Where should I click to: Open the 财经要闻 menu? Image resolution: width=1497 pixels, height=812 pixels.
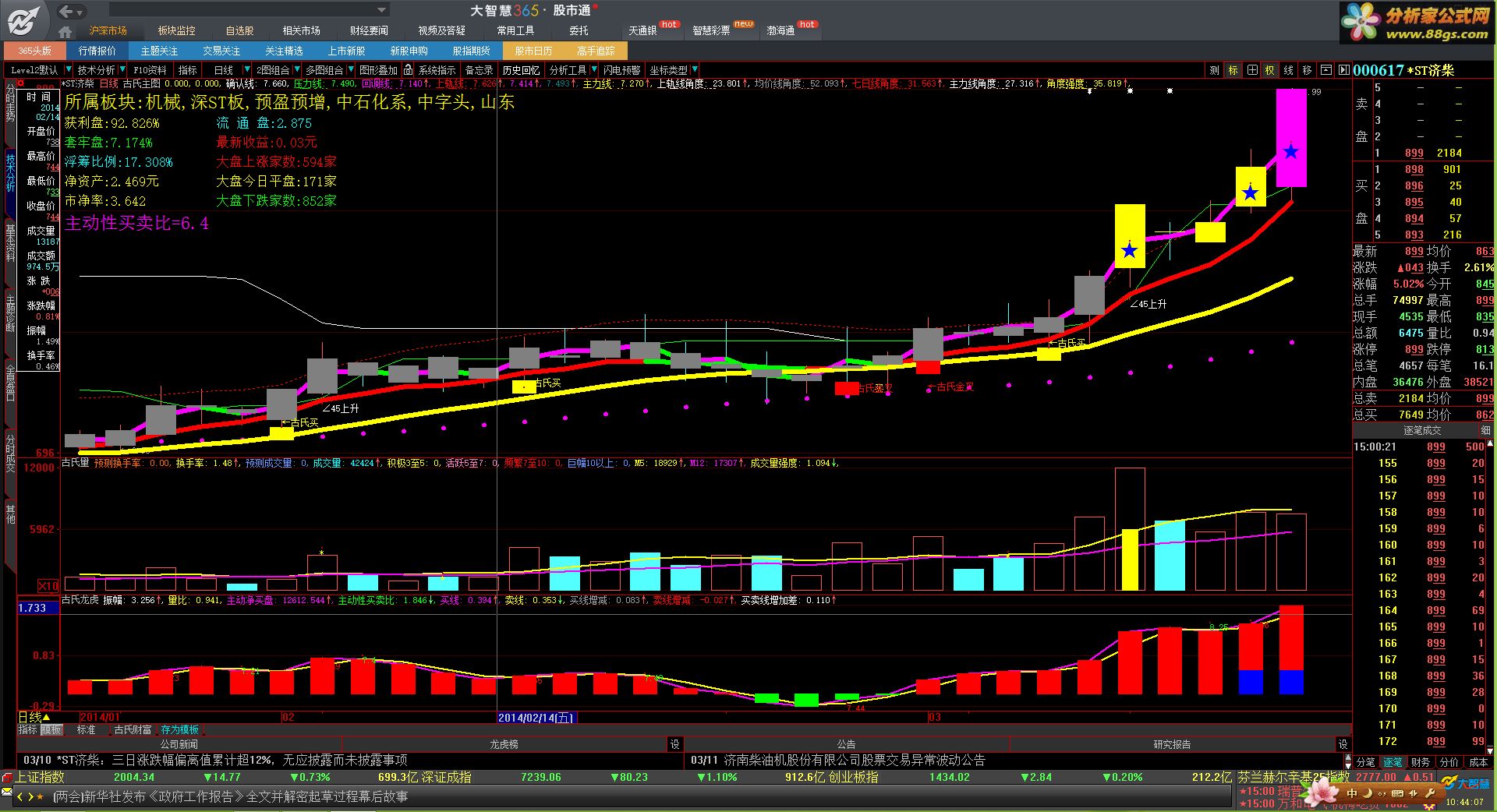(369, 30)
